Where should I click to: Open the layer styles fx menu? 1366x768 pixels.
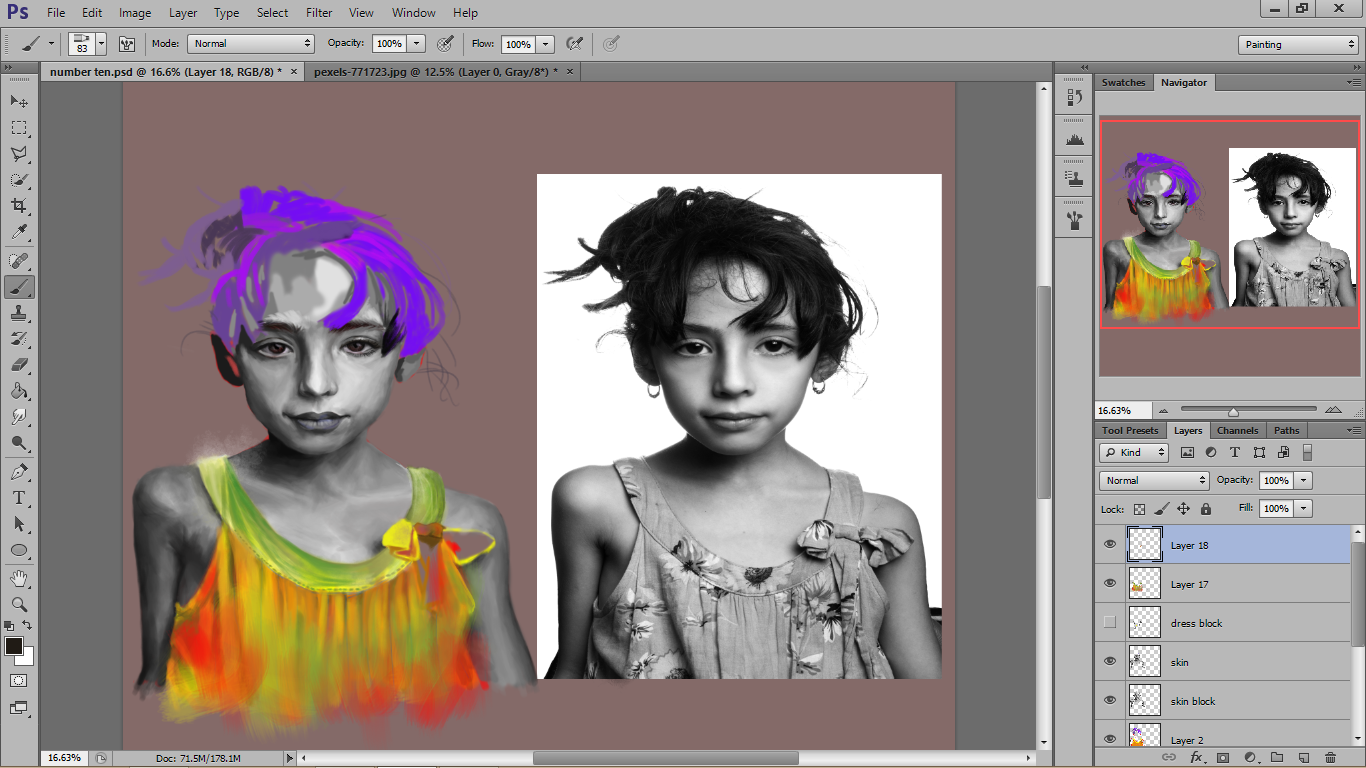(1197, 758)
